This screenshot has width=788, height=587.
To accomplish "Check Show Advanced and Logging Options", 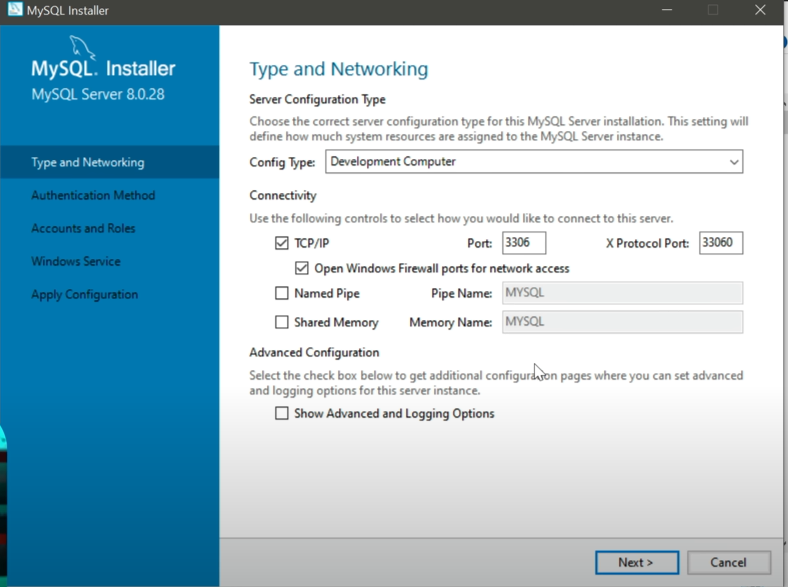I will (x=281, y=413).
